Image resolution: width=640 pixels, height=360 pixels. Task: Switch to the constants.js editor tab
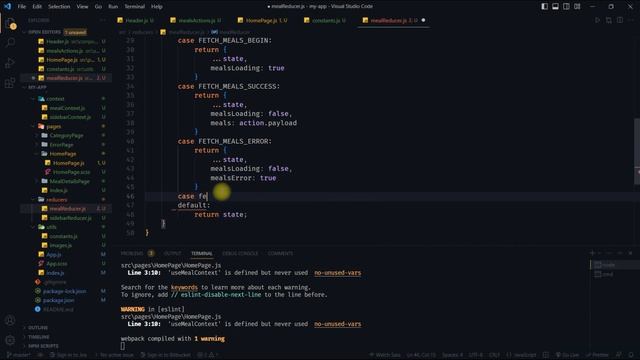(x=325, y=20)
